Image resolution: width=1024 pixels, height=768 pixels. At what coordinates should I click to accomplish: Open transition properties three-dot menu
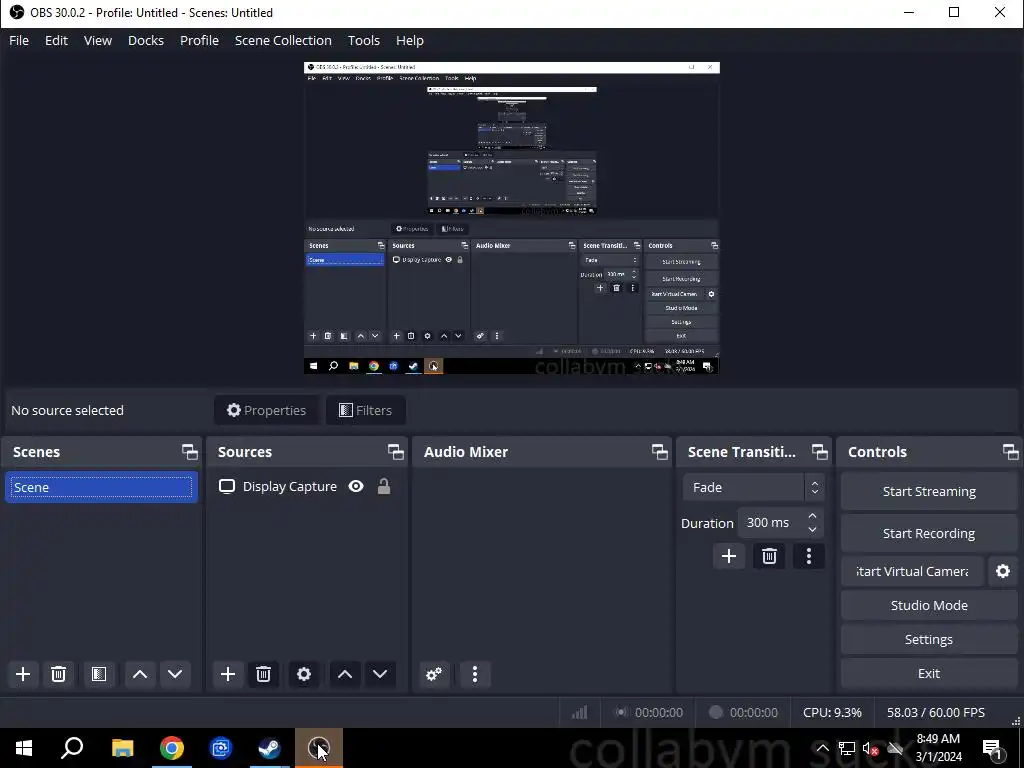(809, 556)
